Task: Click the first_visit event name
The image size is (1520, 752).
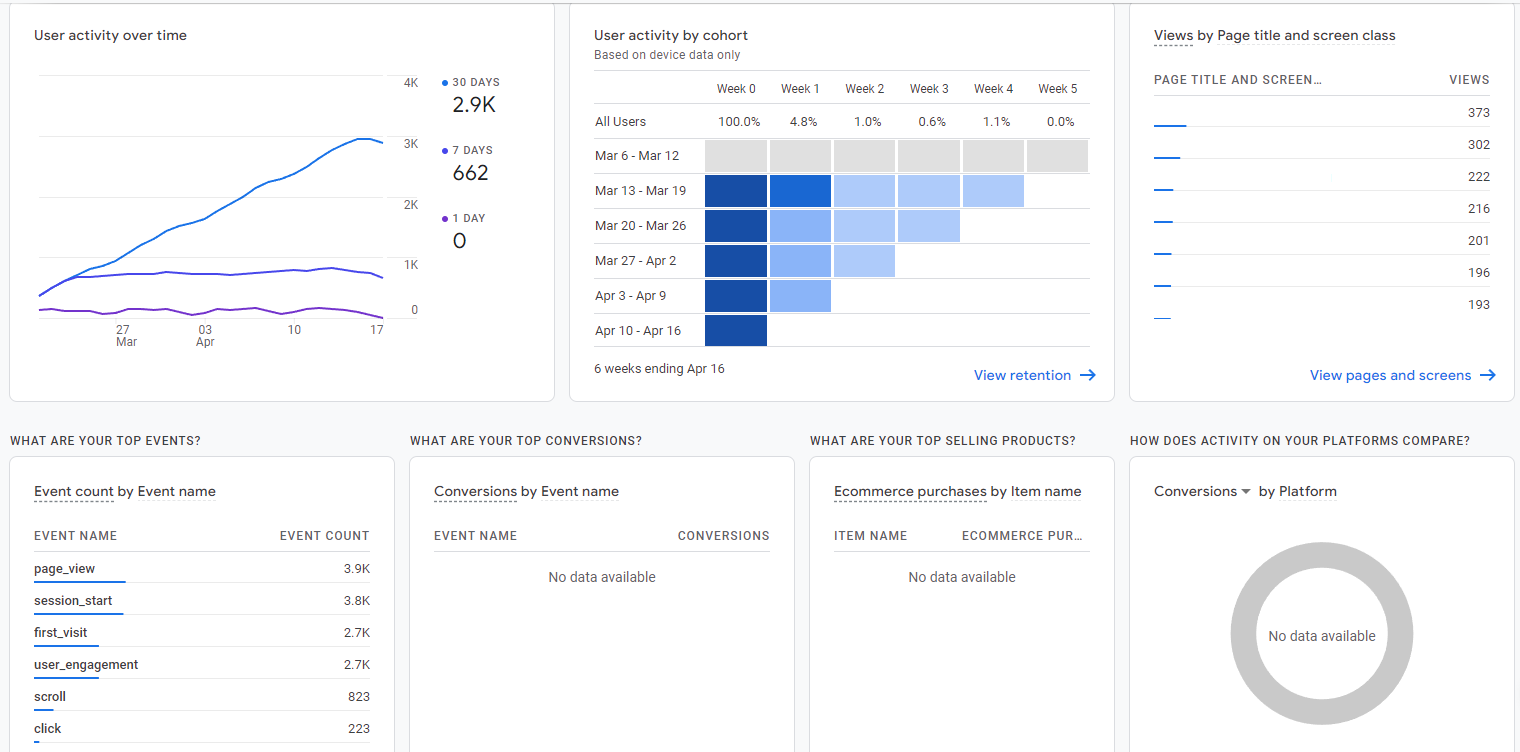Action: pyautogui.click(x=61, y=632)
